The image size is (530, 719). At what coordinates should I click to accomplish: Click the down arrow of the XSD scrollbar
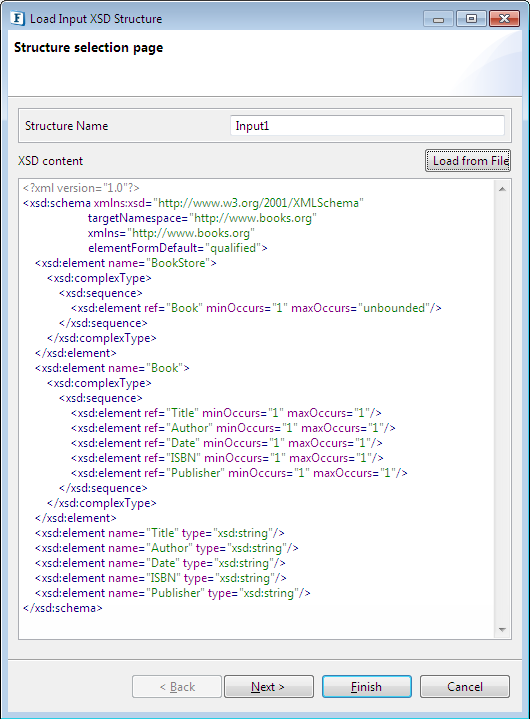[502, 630]
